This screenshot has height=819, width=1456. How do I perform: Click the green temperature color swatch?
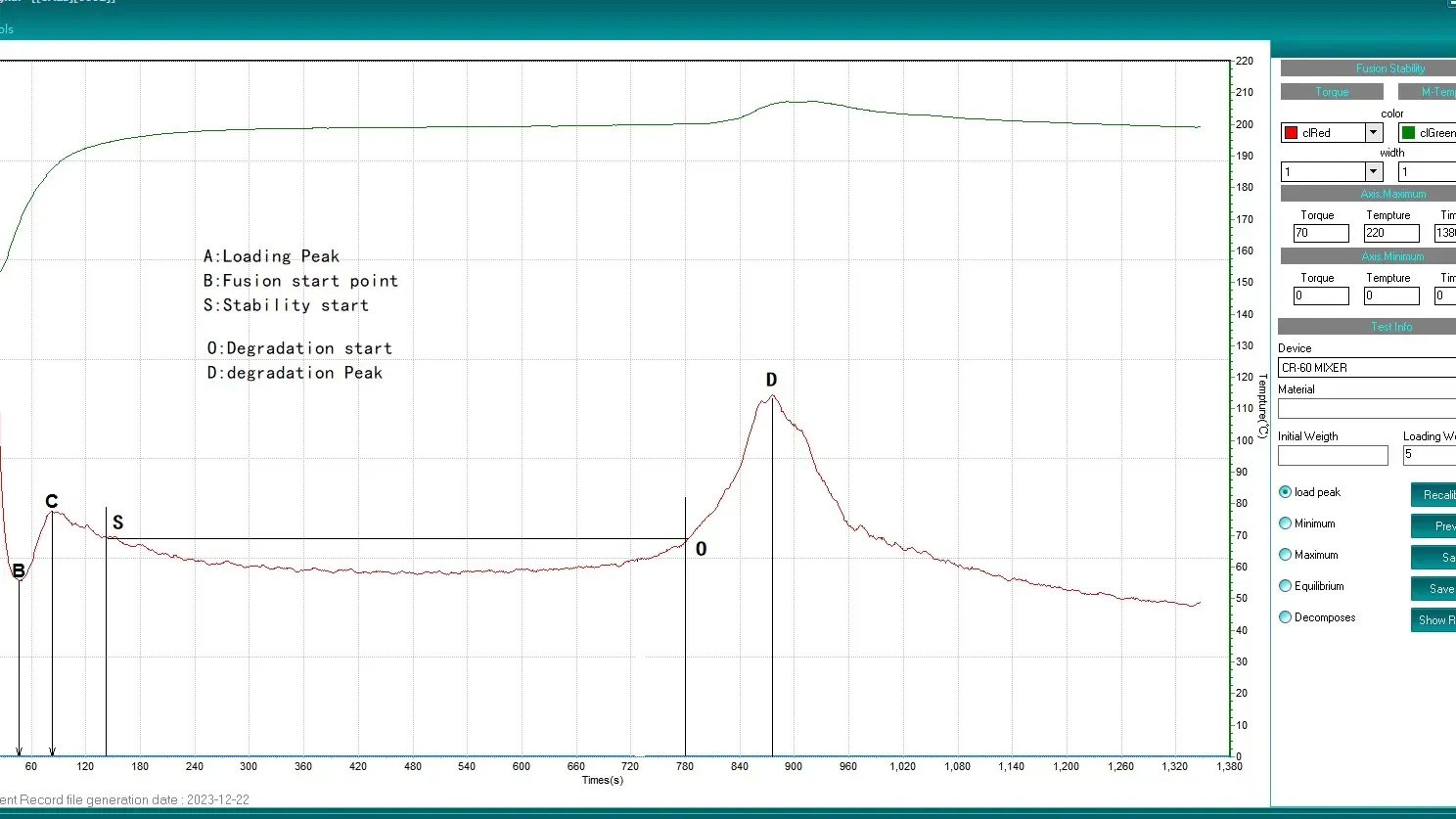tap(1408, 133)
